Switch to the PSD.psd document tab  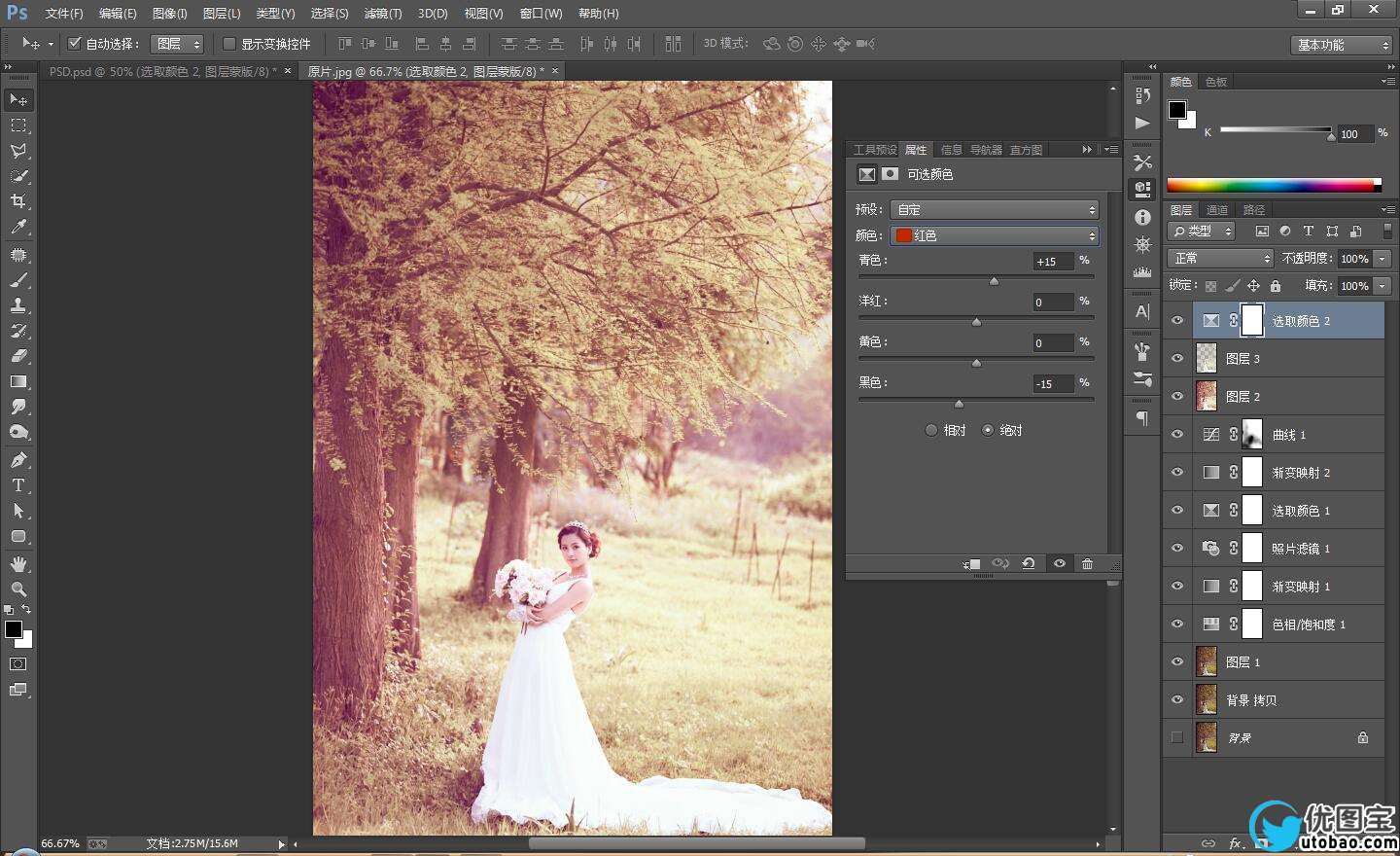tap(161, 72)
